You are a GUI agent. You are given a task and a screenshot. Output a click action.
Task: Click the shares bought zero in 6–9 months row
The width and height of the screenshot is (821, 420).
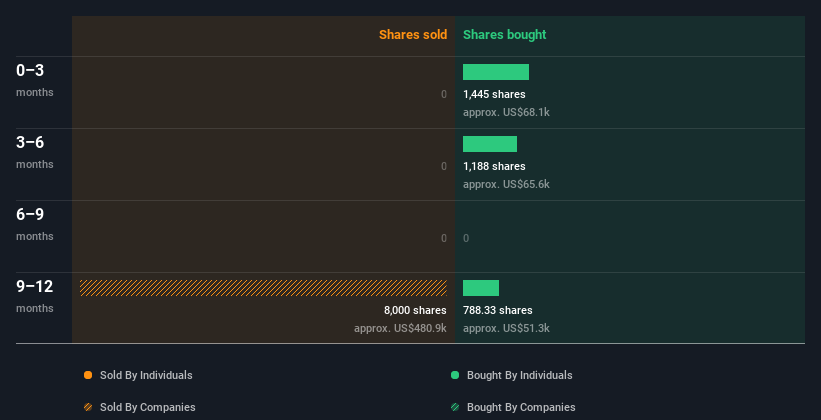(x=466, y=238)
